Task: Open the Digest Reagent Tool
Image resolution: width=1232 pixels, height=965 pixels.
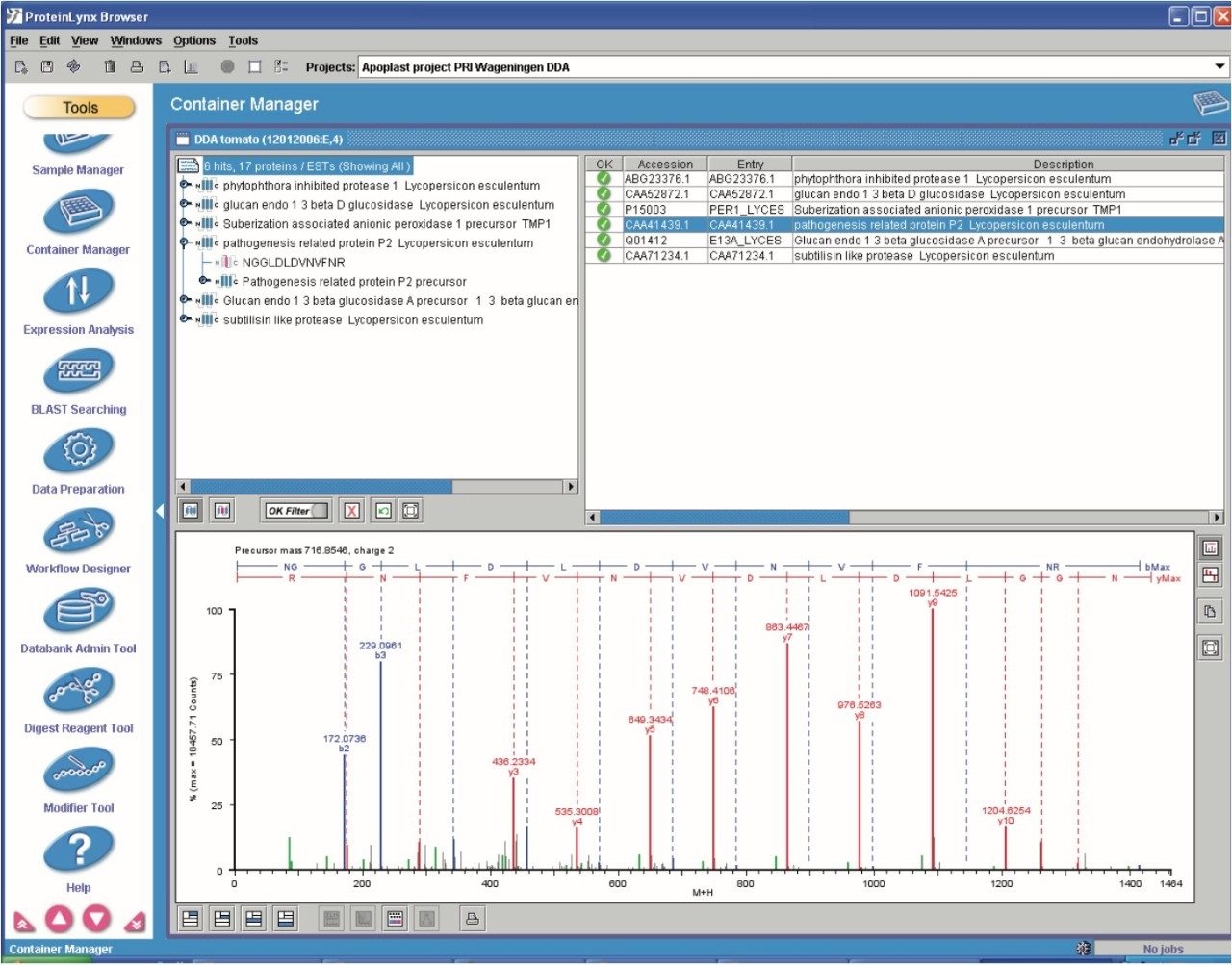Action: tap(78, 691)
